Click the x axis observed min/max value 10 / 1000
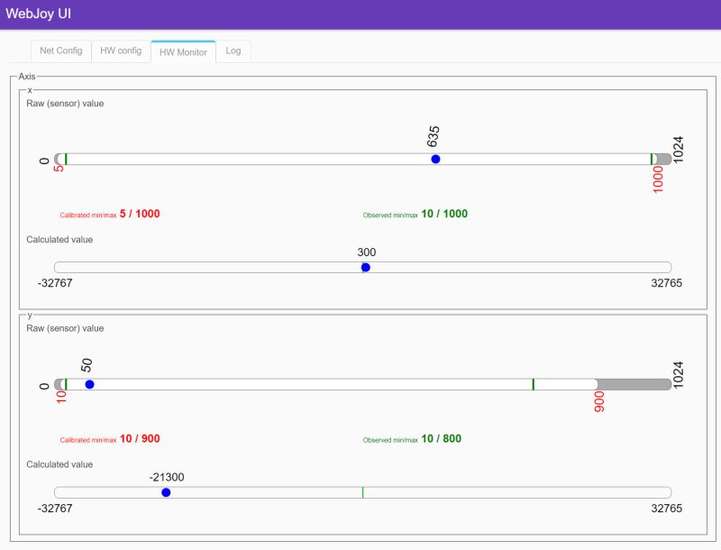Image resolution: width=721 pixels, height=550 pixels. pos(445,214)
